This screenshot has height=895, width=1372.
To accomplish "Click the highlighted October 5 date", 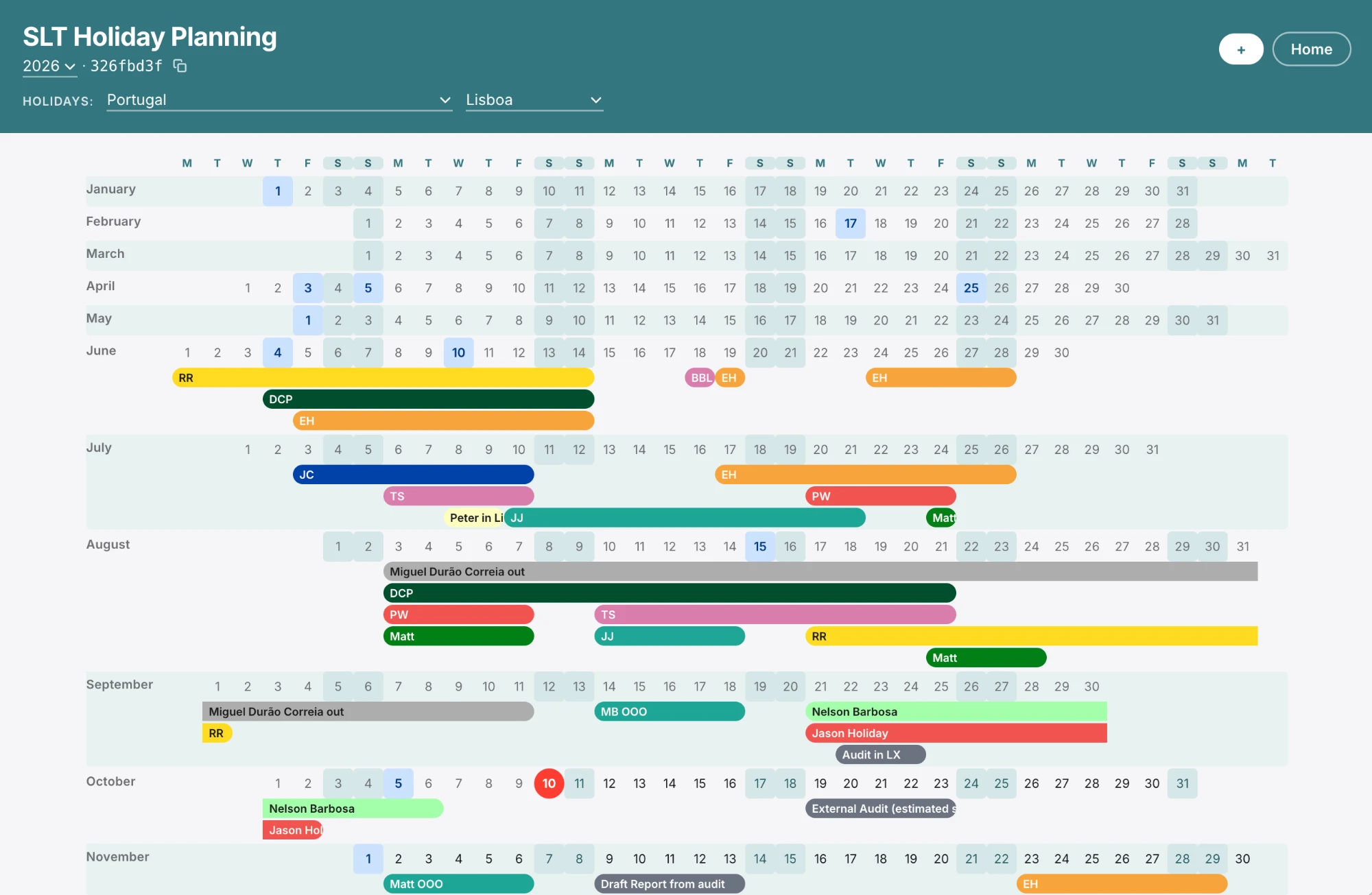I will tap(398, 783).
